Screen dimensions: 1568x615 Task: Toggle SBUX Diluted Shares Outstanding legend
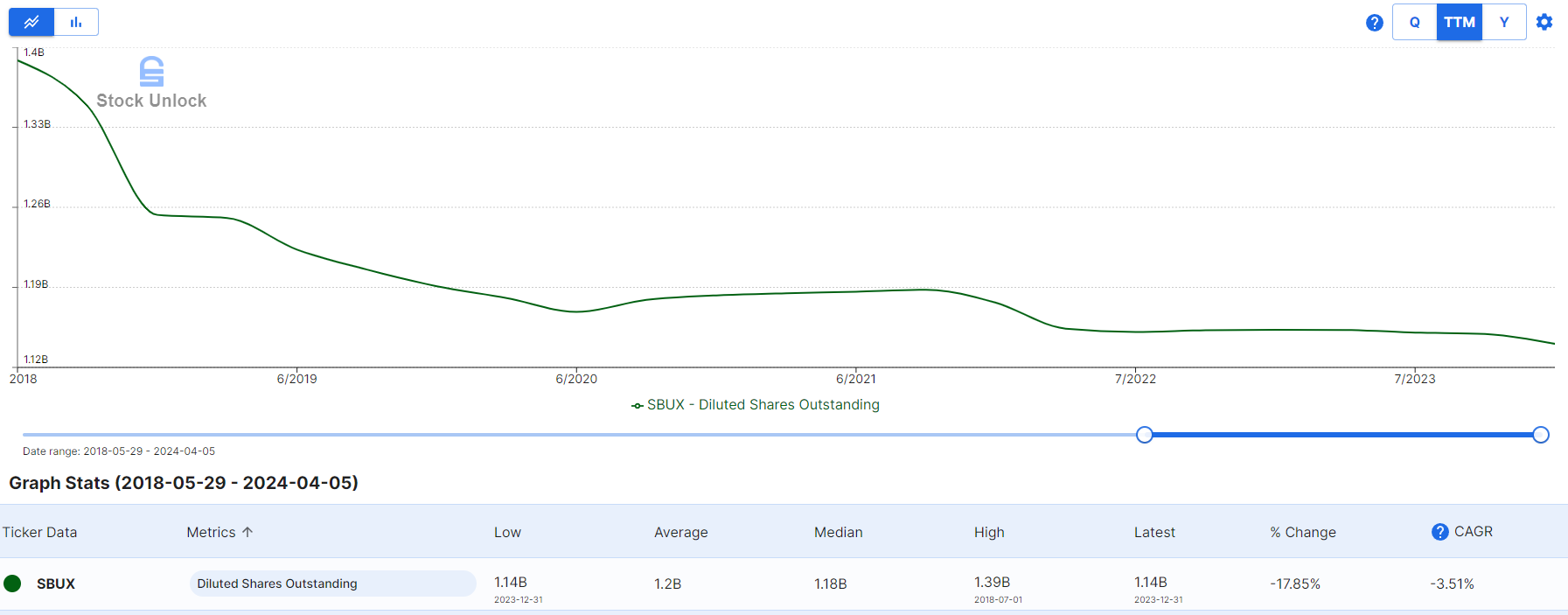click(756, 405)
